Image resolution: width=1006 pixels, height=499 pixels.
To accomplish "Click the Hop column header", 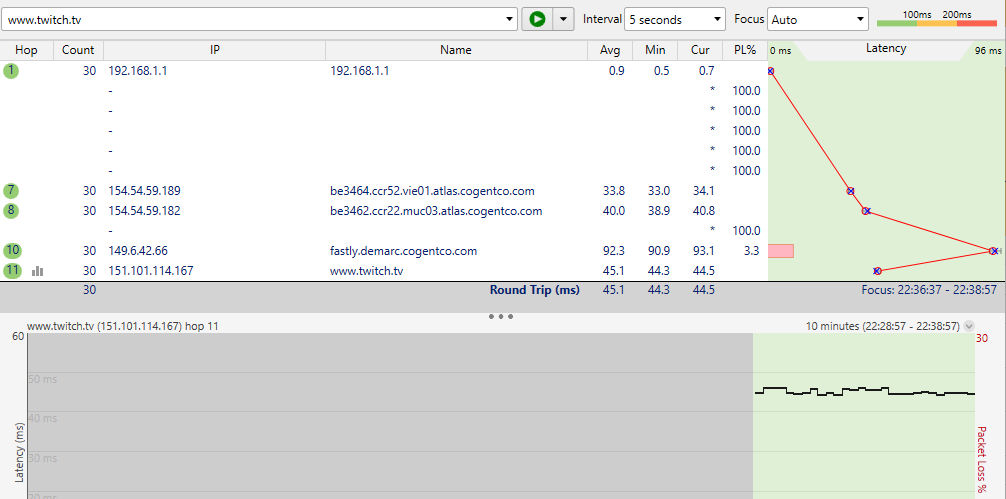I will (x=26, y=50).
